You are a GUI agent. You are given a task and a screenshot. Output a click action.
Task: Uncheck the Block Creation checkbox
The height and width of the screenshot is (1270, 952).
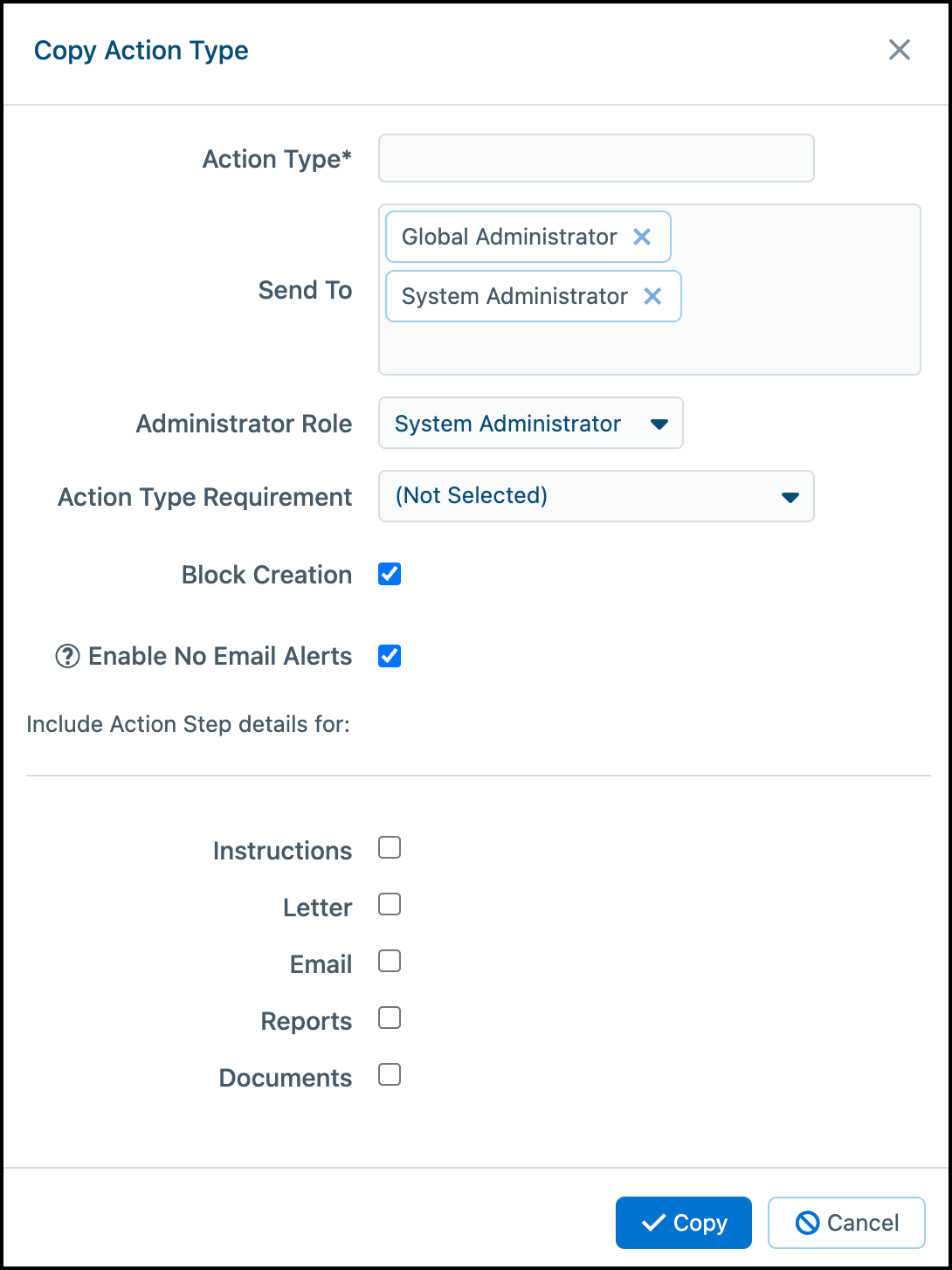pos(390,574)
